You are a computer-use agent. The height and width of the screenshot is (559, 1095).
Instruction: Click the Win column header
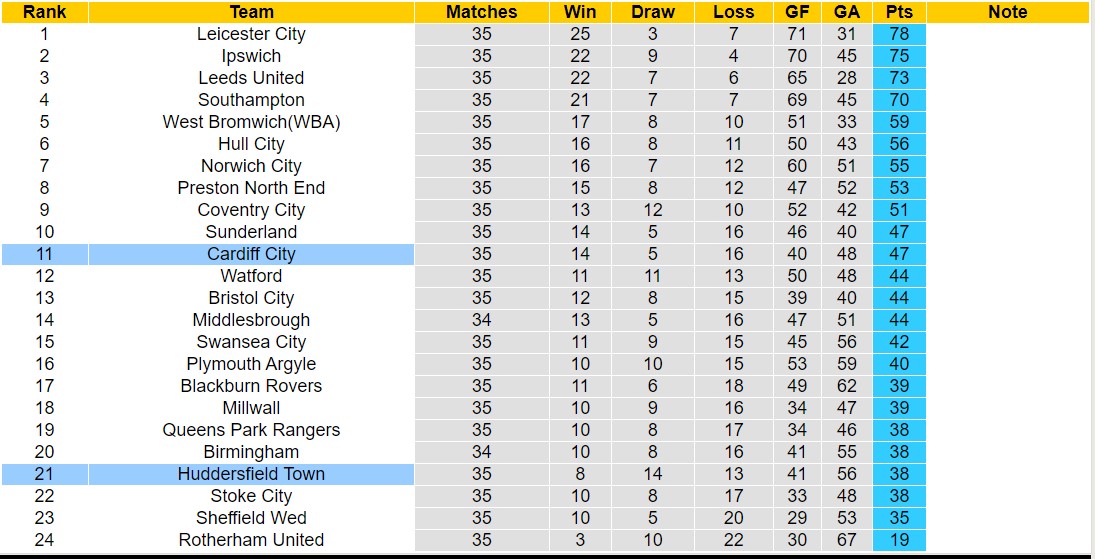tap(580, 12)
